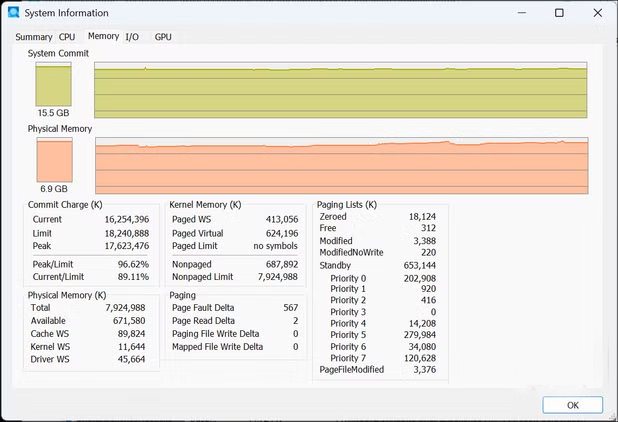Click the Paging group heading

182,296
